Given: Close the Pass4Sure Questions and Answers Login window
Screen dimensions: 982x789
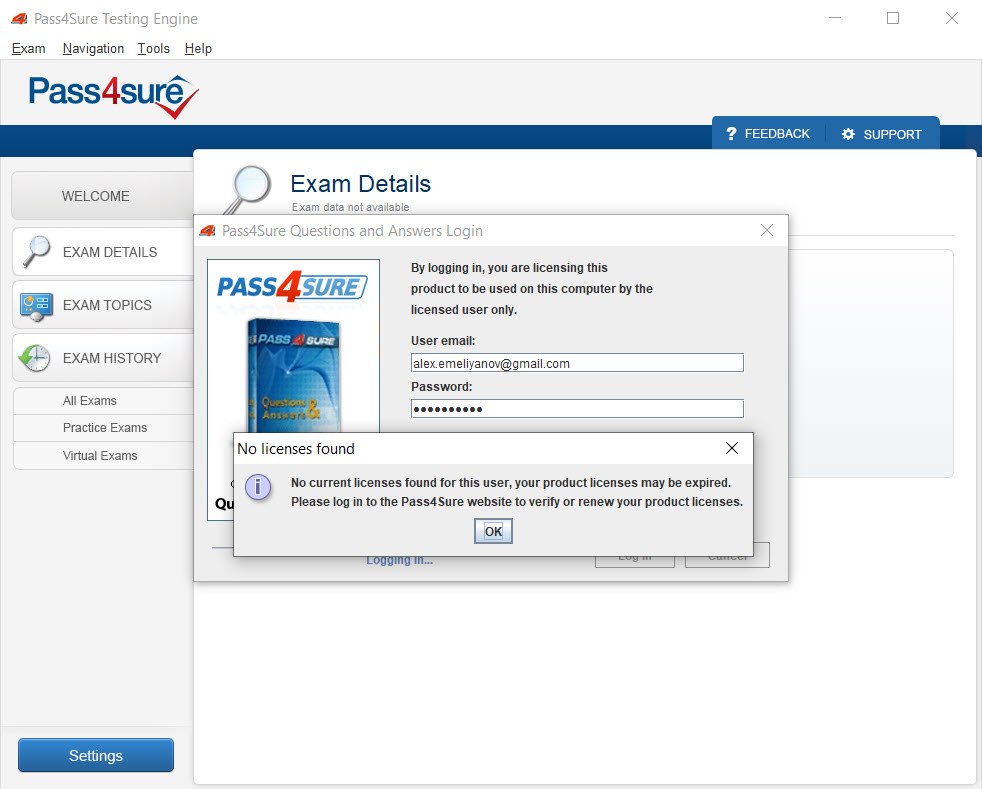Looking at the screenshot, I should [x=767, y=230].
